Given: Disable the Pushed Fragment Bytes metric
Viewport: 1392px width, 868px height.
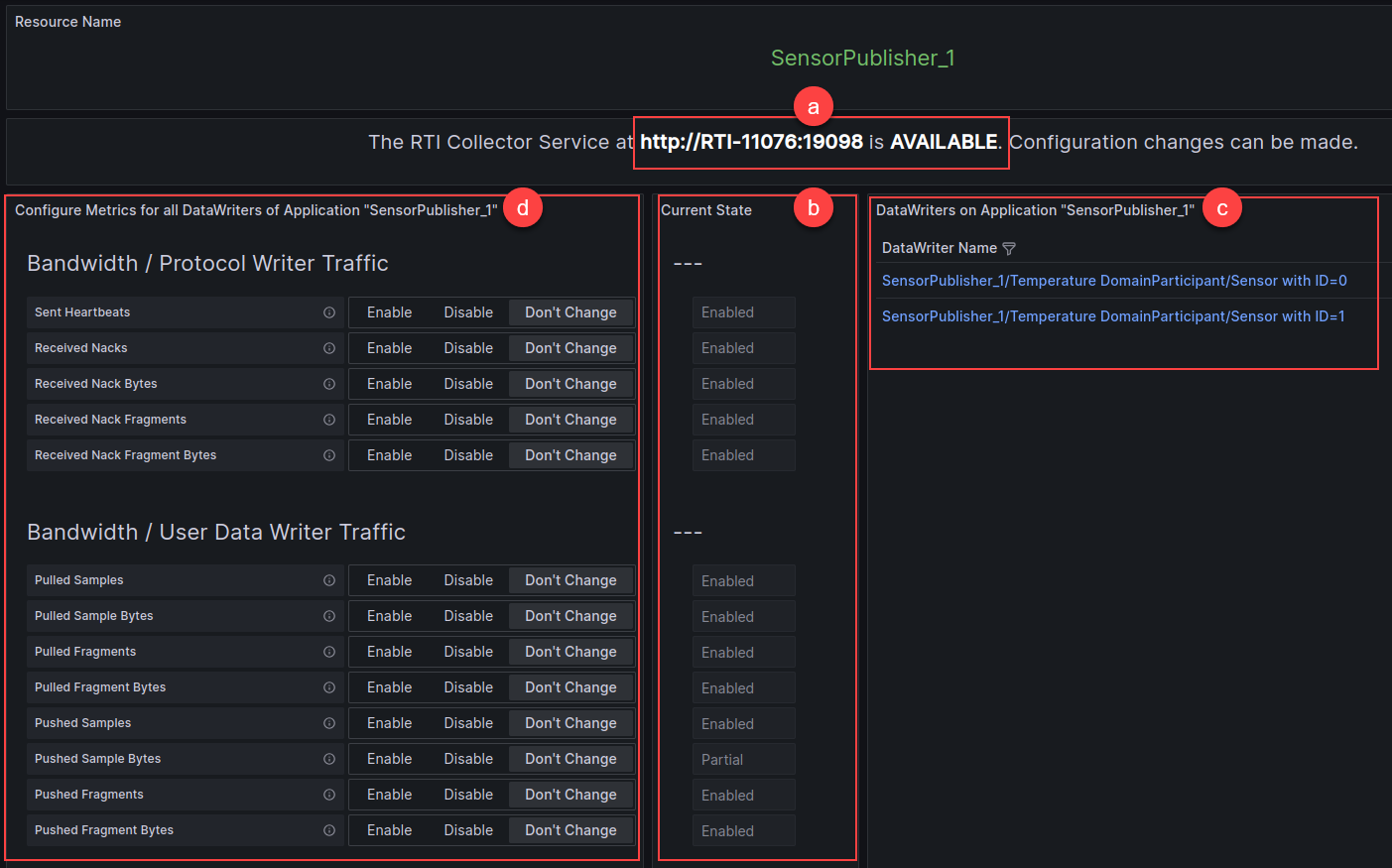Looking at the screenshot, I should 468,829.
